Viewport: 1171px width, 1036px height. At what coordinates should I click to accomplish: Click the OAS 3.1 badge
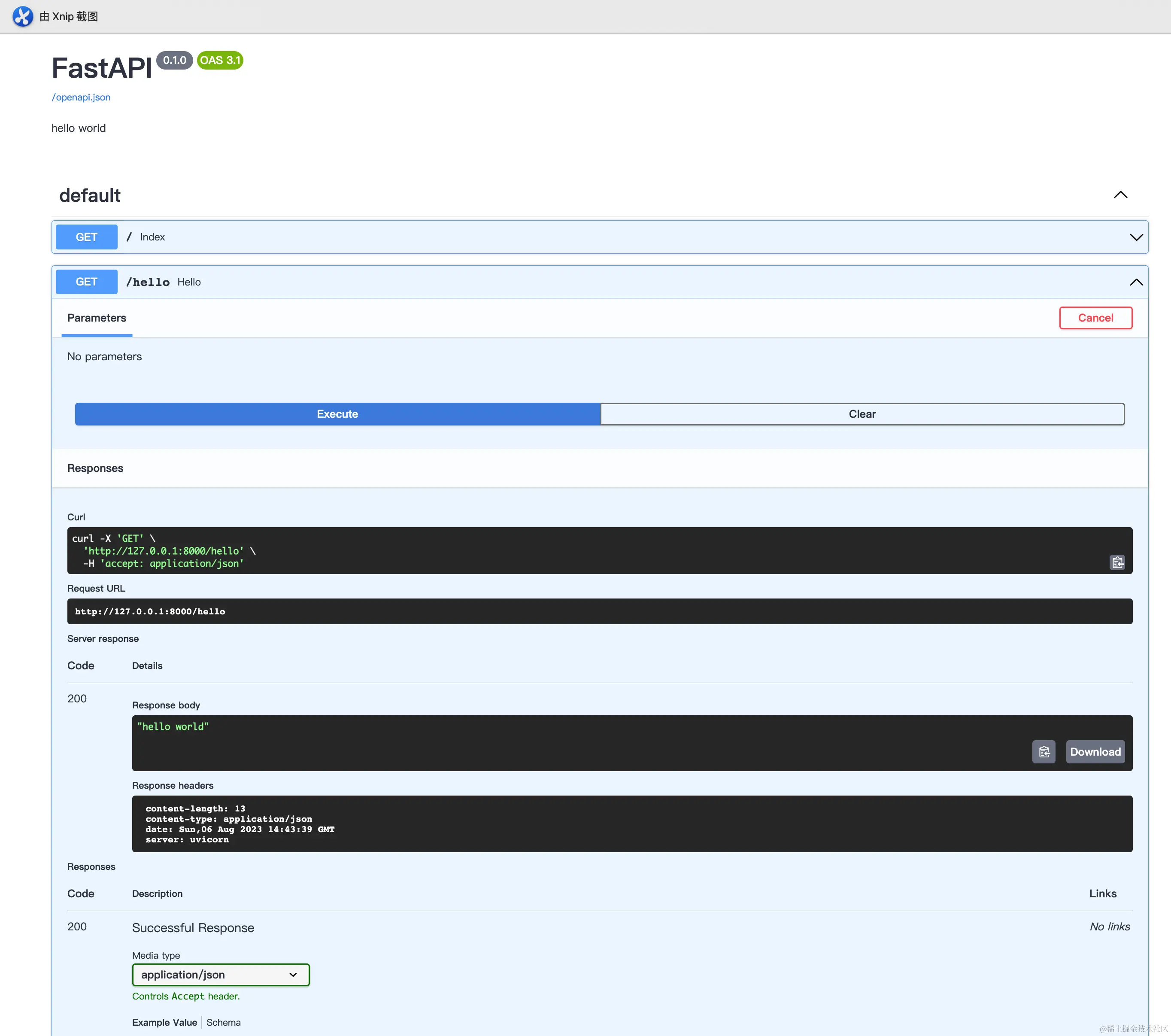220,60
